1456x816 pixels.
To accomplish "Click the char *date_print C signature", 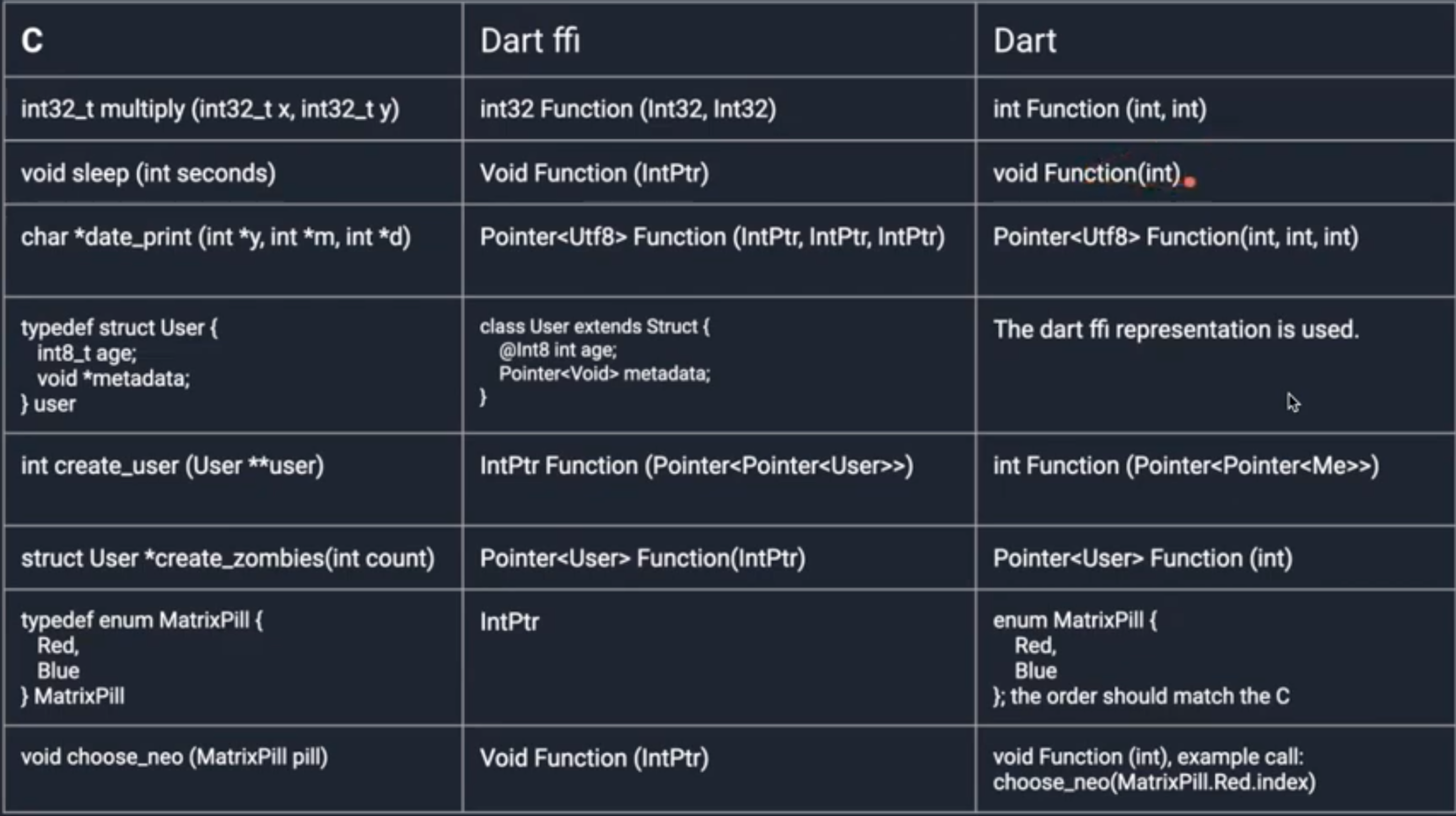I will (x=215, y=237).
